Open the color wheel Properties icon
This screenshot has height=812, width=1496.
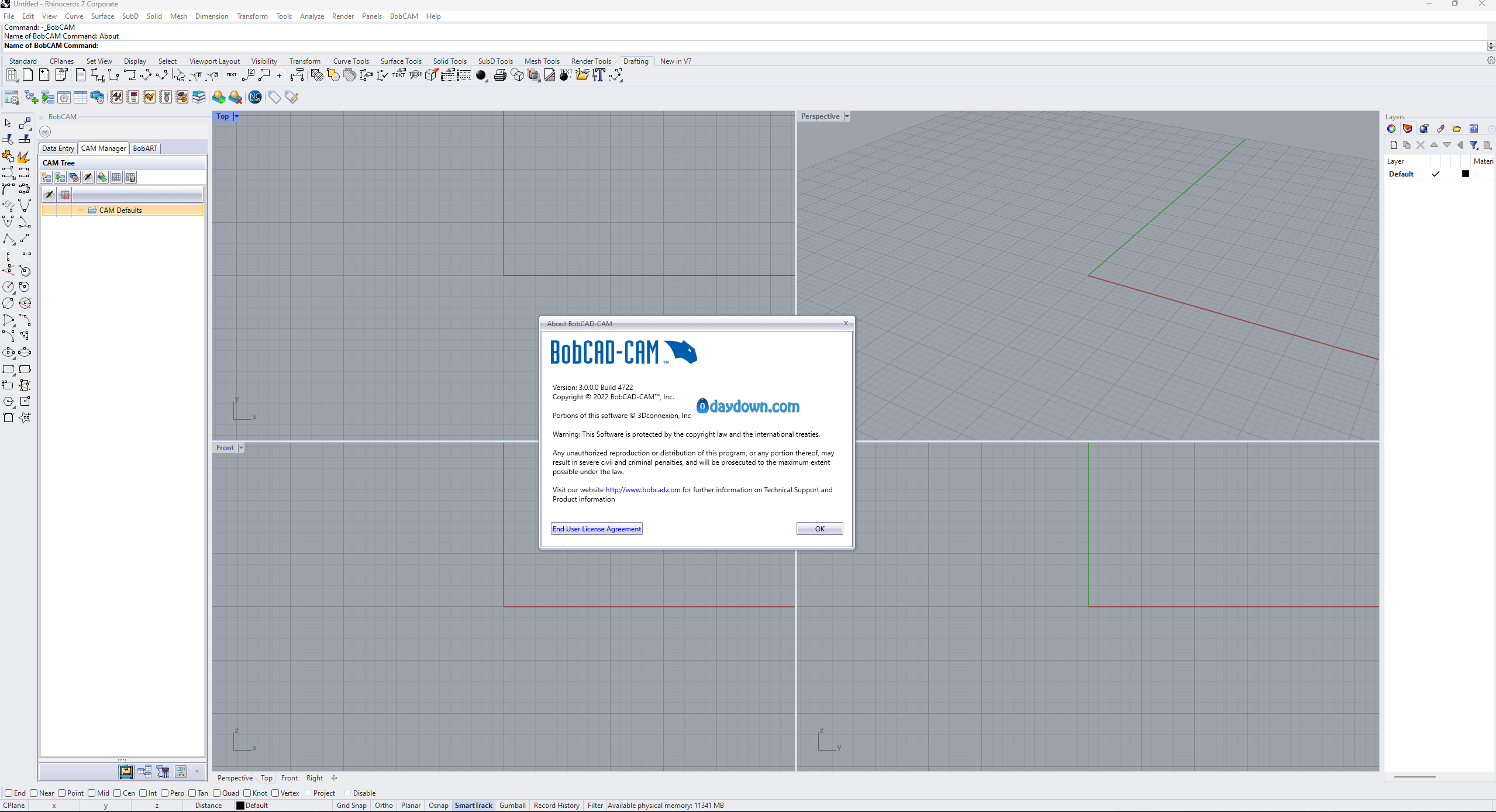pyautogui.click(x=1391, y=129)
